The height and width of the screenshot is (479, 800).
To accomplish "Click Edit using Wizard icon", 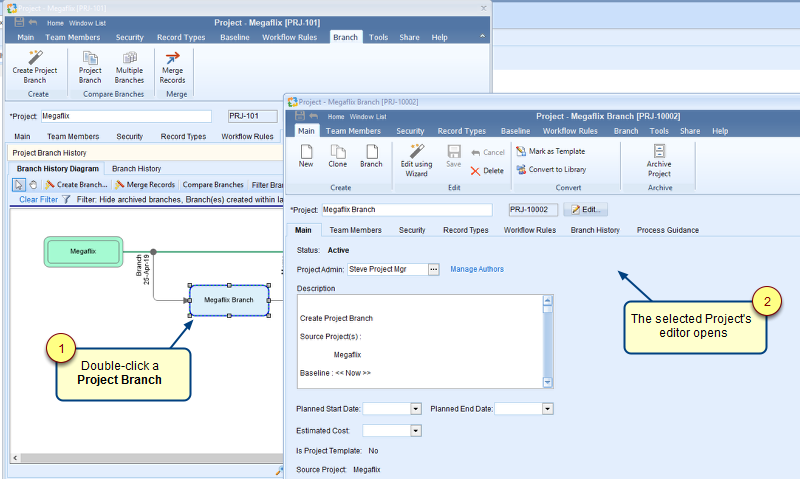I will (416, 151).
